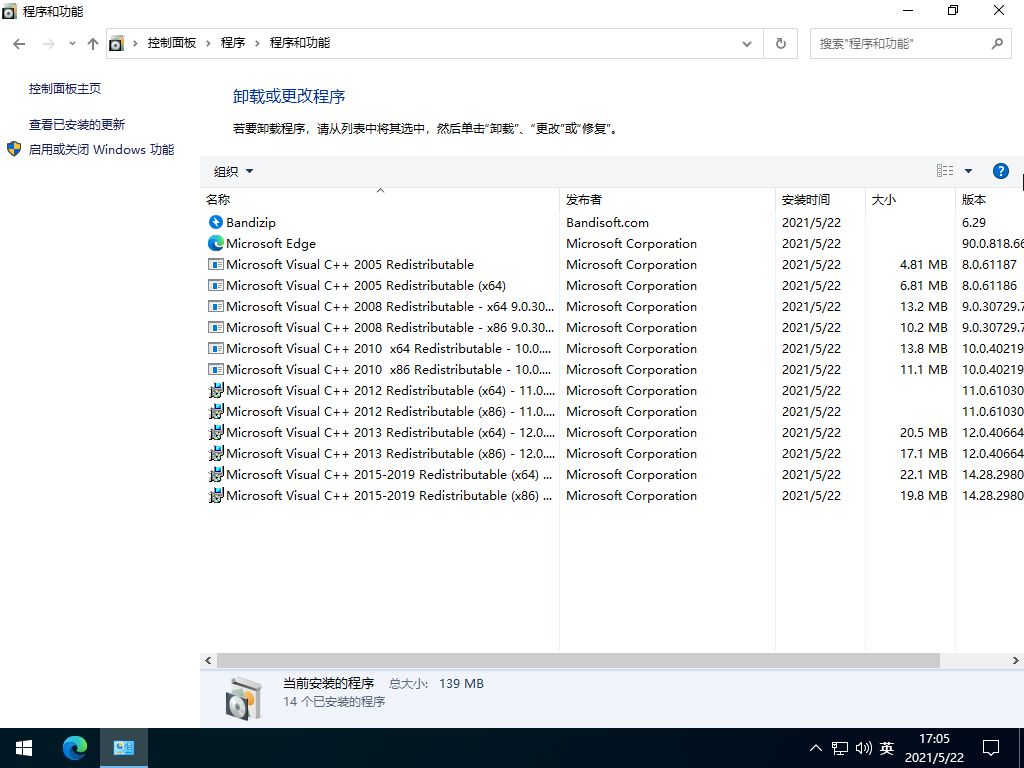Viewport: 1024px width, 768px height.
Task: Click 程序 in the address bar path
Action: (233, 43)
